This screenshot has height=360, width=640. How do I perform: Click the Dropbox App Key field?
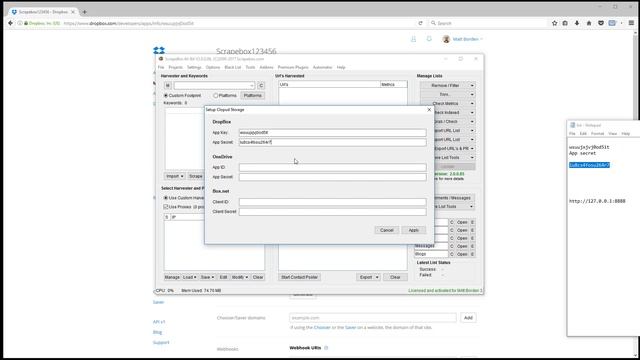333,133
